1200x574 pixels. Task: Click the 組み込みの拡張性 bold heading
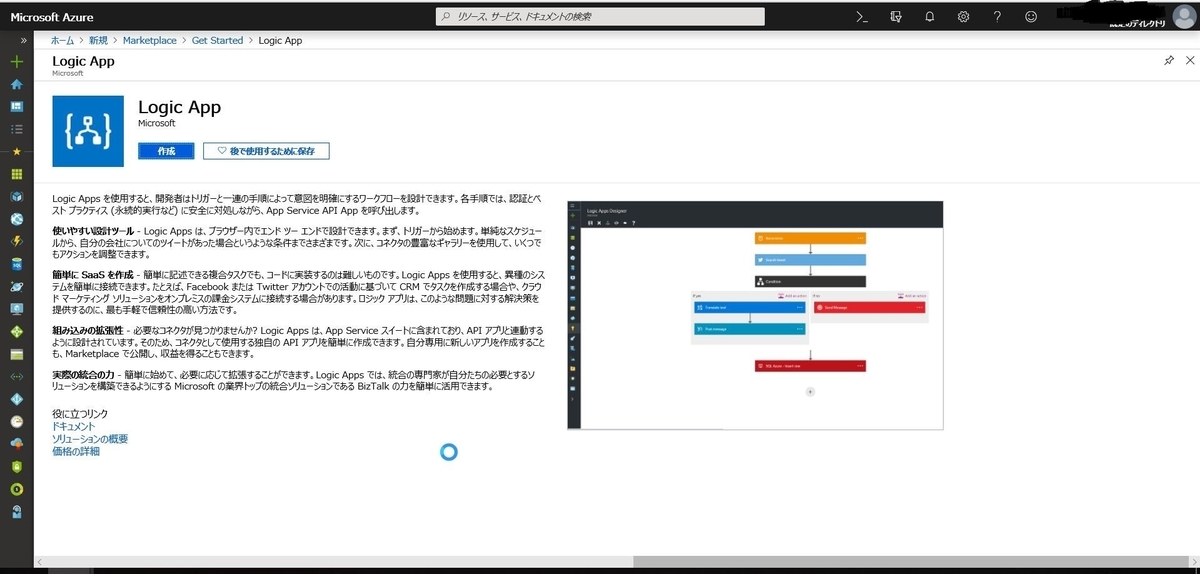pyautogui.click(x=87, y=330)
